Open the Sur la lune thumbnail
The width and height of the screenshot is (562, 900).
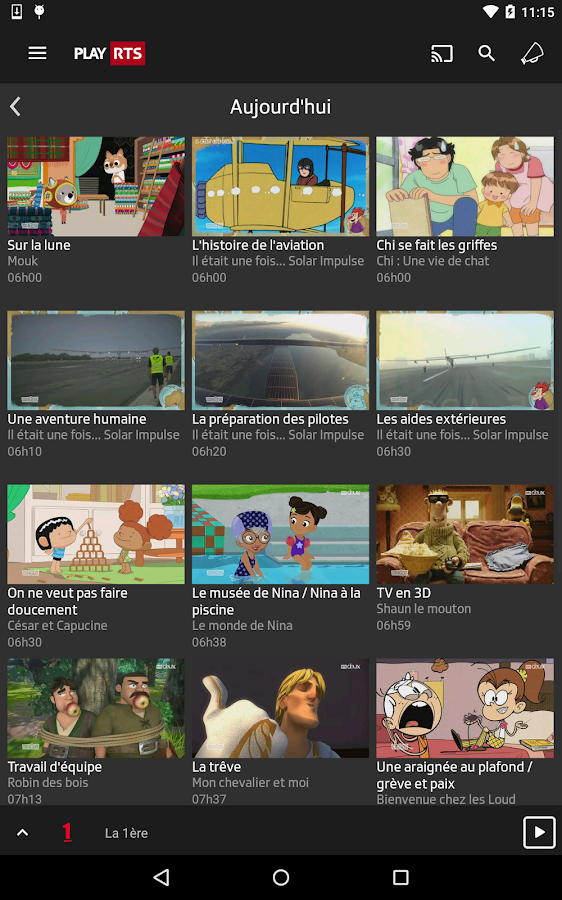pyautogui.click(x=96, y=187)
